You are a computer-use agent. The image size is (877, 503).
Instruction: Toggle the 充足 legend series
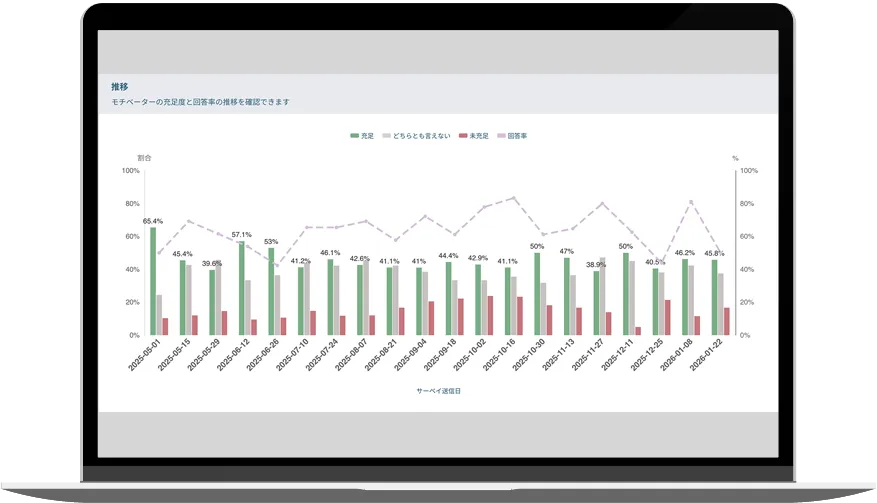click(x=367, y=135)
